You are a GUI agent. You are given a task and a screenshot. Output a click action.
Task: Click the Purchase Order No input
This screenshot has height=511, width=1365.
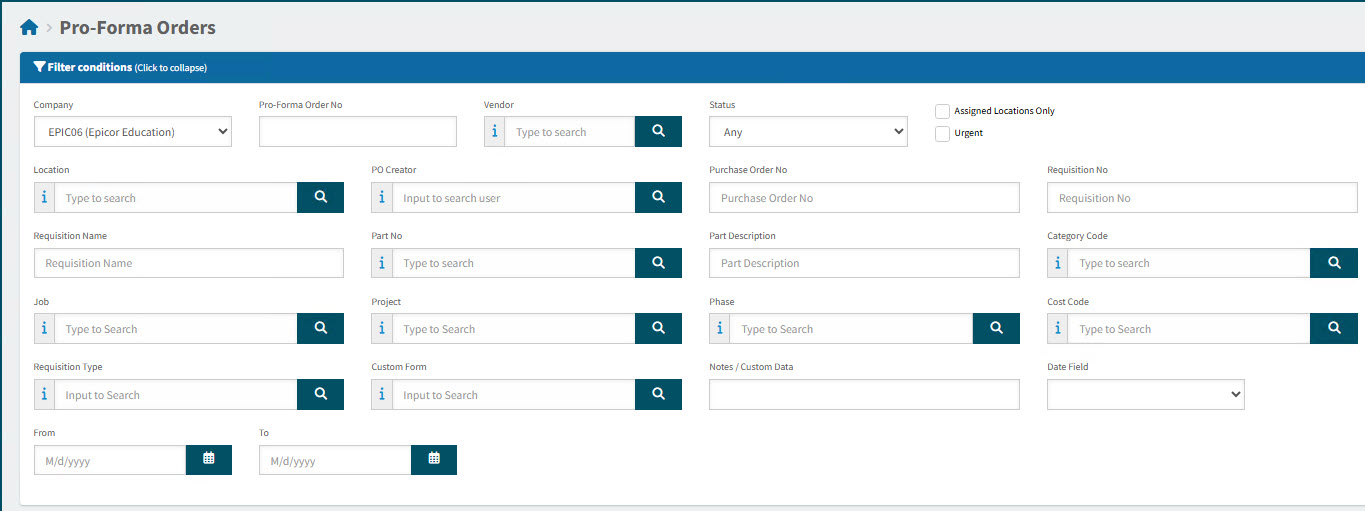click(864, 198)
